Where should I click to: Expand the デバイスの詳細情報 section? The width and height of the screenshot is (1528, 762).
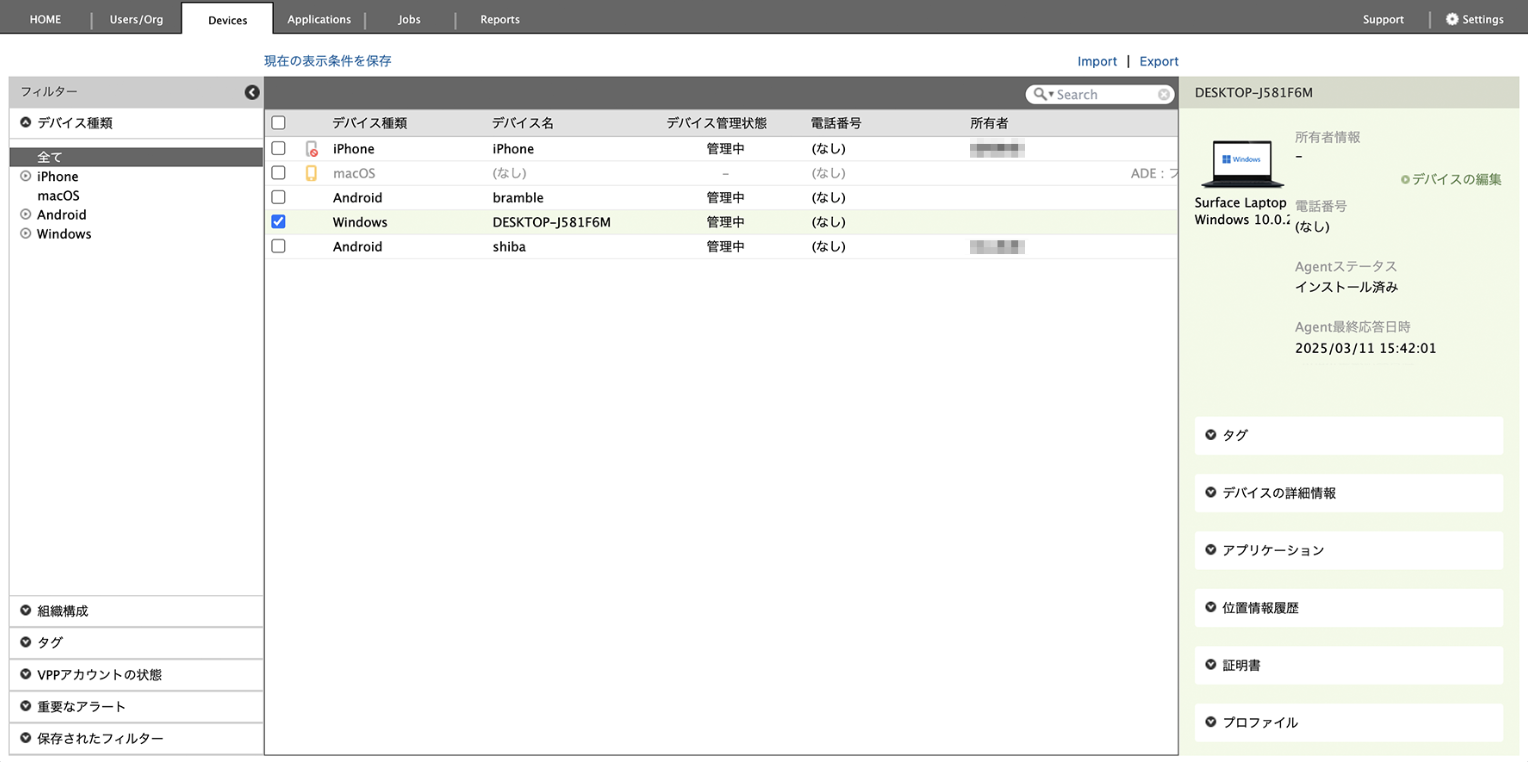1211,493
